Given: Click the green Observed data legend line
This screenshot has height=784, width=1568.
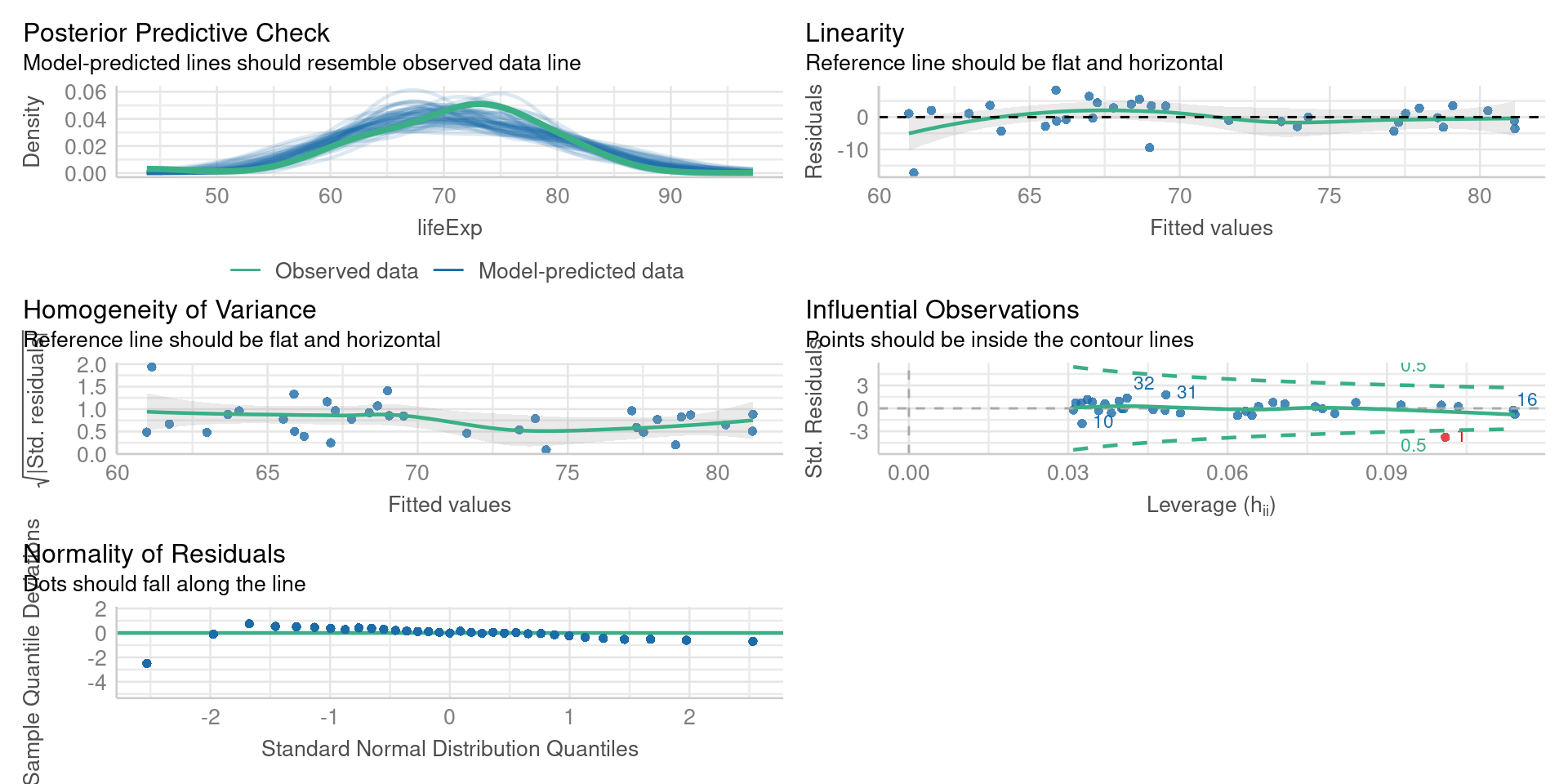Looking at the screenshot, I should pos(245,271).
